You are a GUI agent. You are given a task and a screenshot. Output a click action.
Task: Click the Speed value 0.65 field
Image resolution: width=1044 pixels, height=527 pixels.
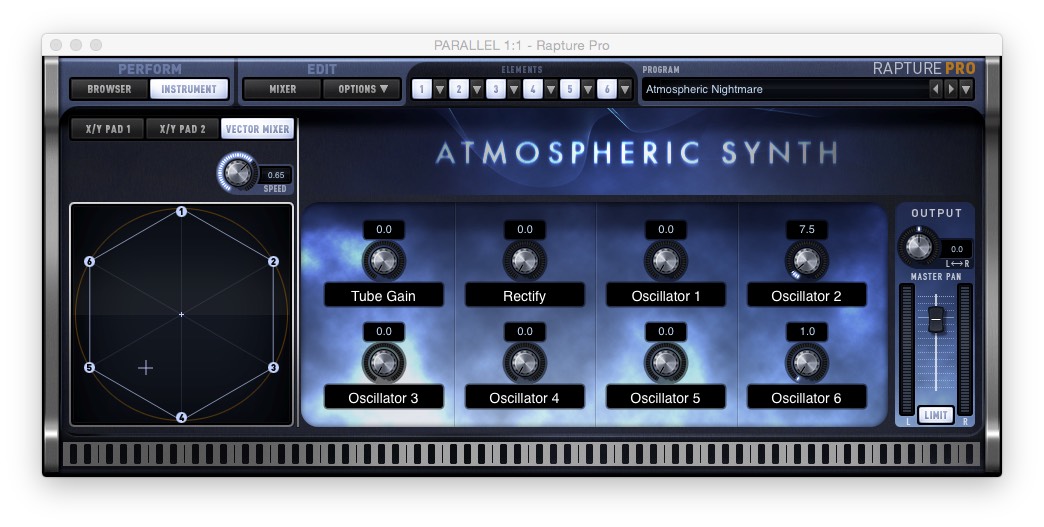click(x=276, y=175)
